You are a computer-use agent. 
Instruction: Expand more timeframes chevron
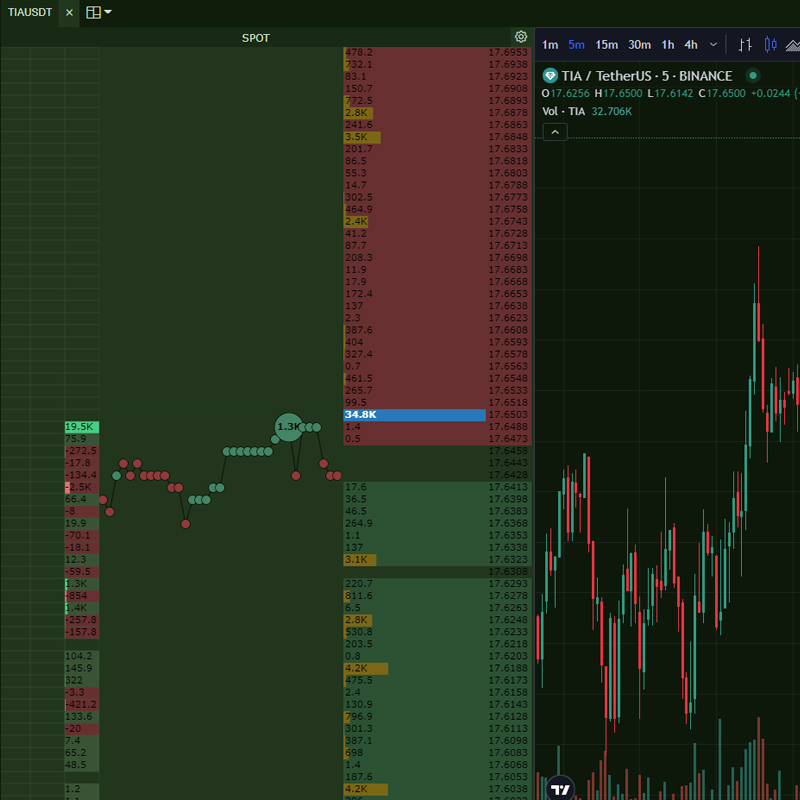coord(713,44)
